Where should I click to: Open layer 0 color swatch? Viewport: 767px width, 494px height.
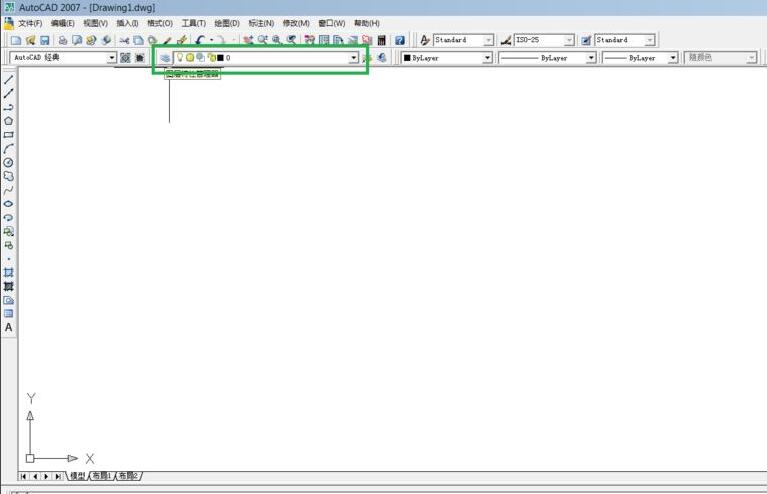click(220, 58)
